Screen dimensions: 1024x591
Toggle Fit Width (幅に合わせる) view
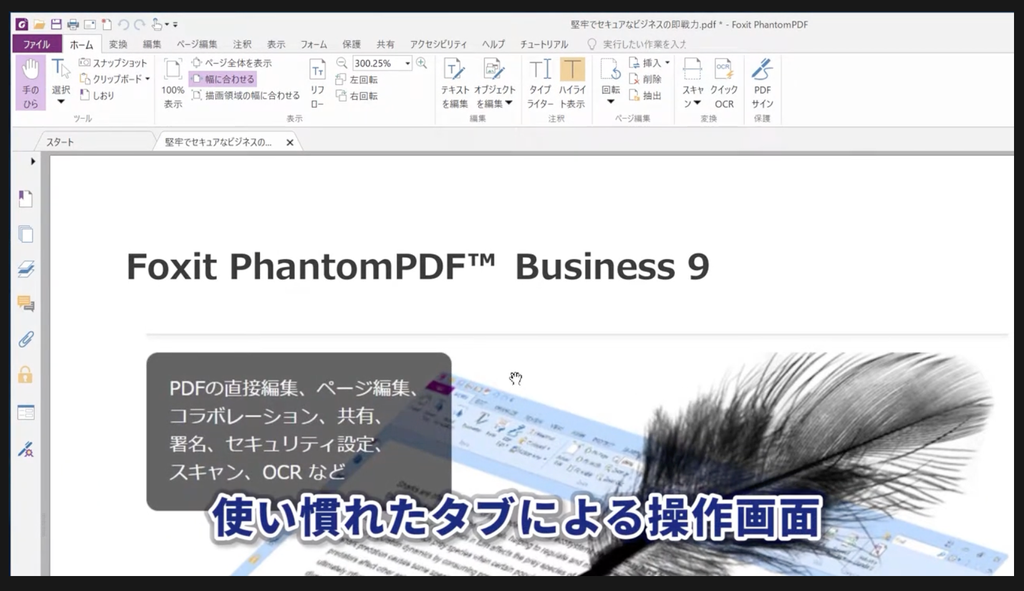223,79
